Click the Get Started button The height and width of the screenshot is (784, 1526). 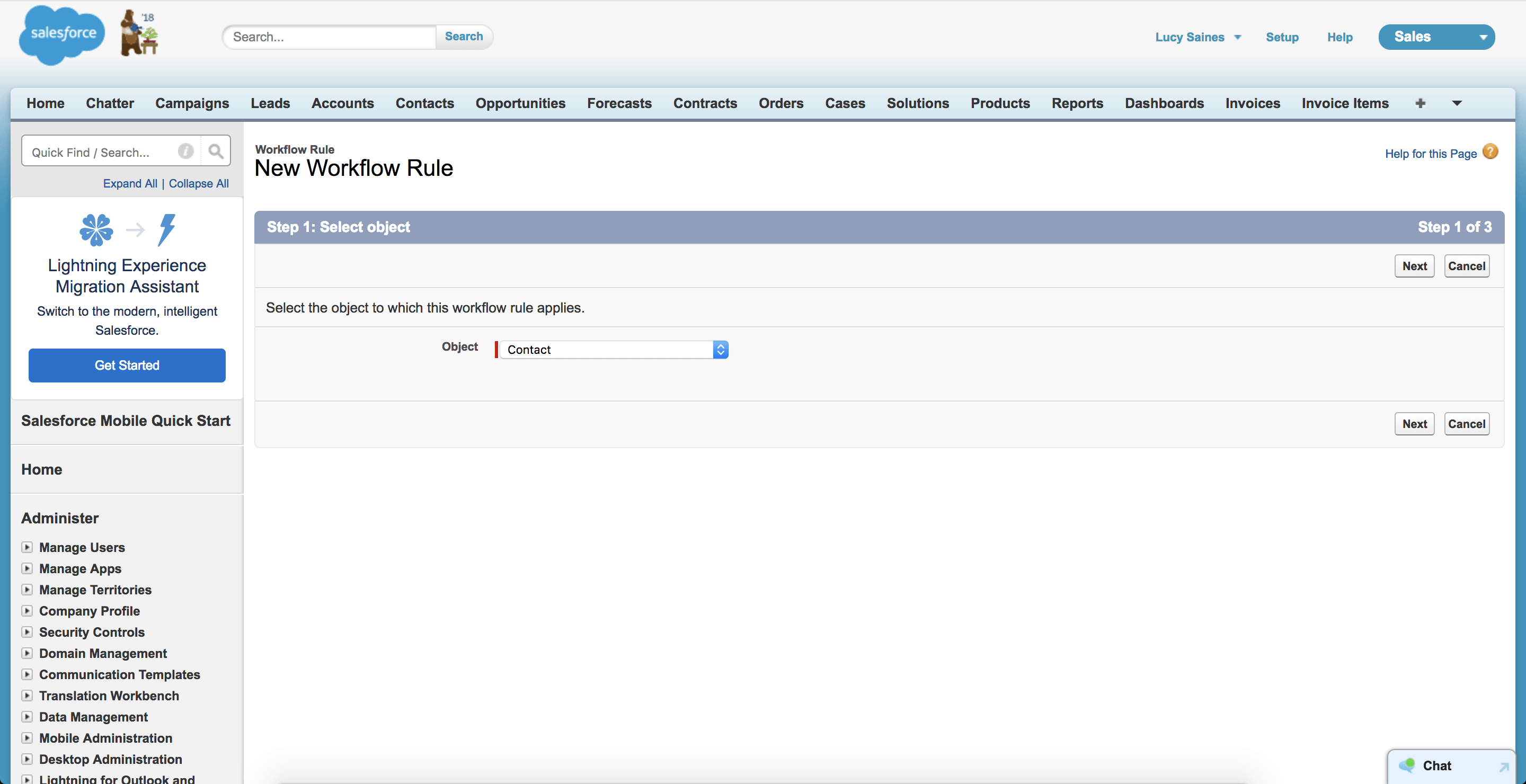[126, 365]
